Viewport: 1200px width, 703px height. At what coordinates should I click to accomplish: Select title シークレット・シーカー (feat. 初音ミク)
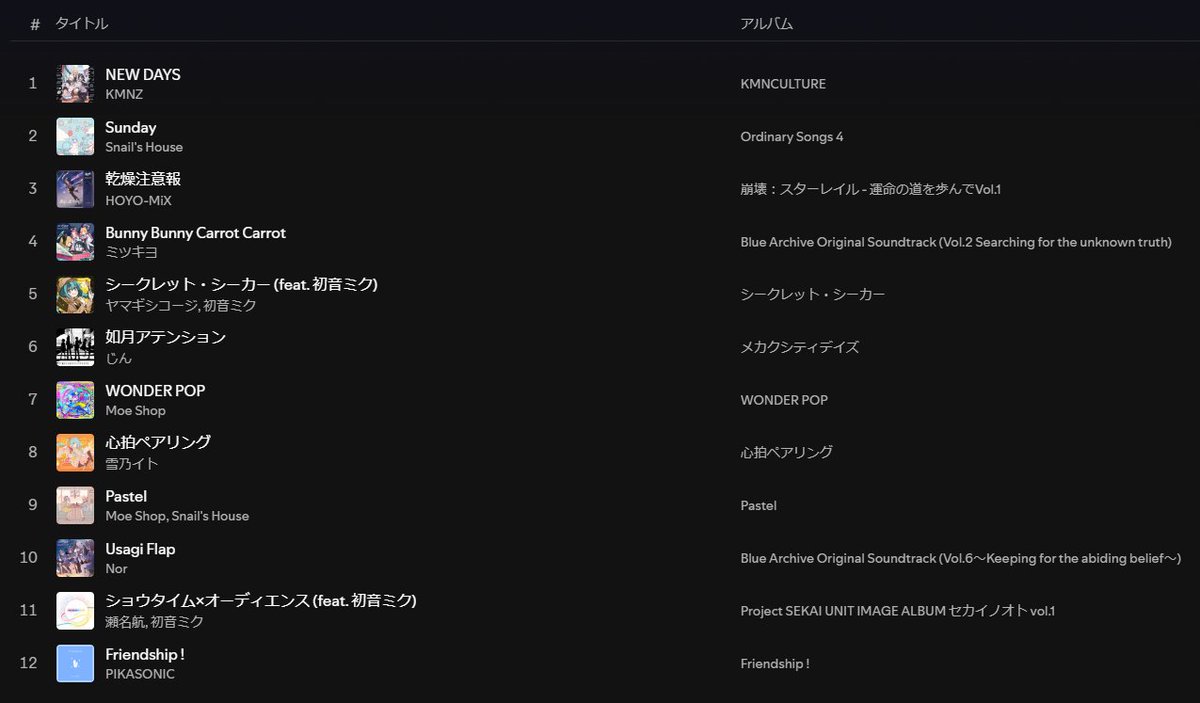pos(241,285)
